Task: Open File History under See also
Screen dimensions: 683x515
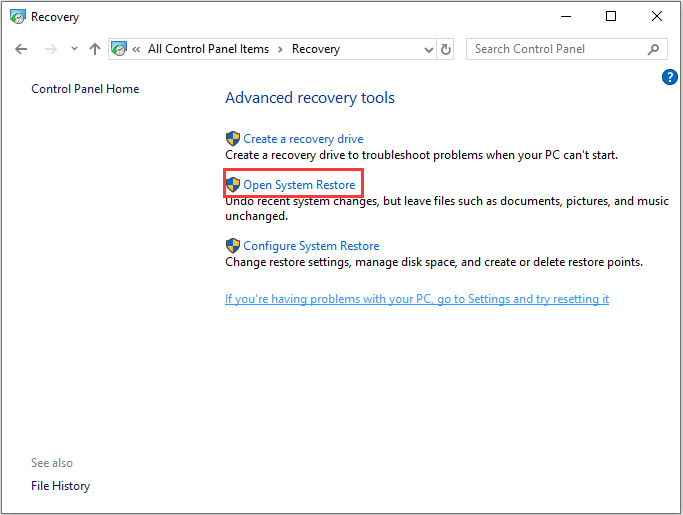Action: 61,486
